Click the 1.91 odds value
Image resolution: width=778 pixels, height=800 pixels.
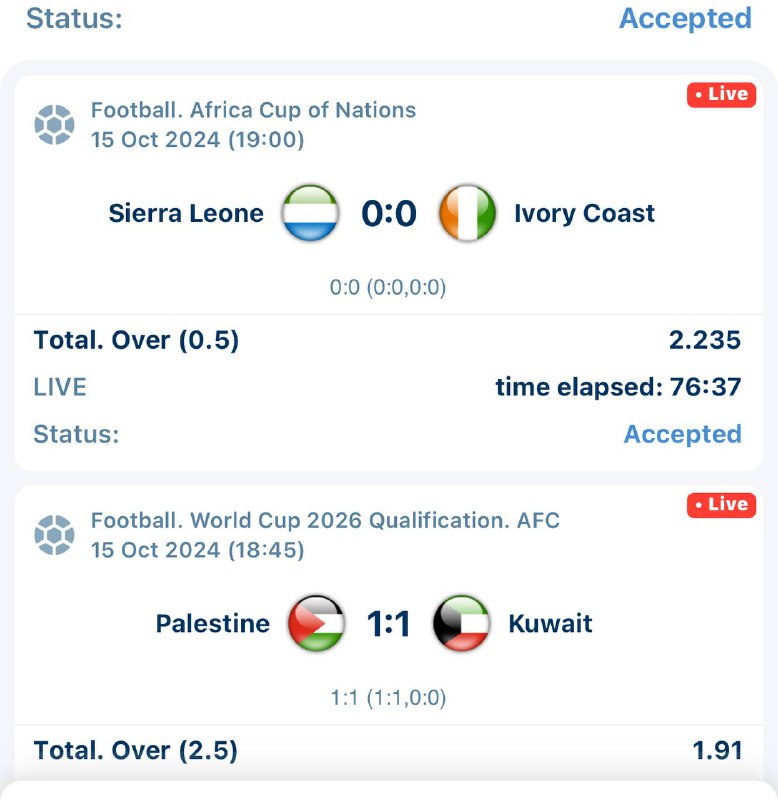pyautogui.click(x=717, y=750)
